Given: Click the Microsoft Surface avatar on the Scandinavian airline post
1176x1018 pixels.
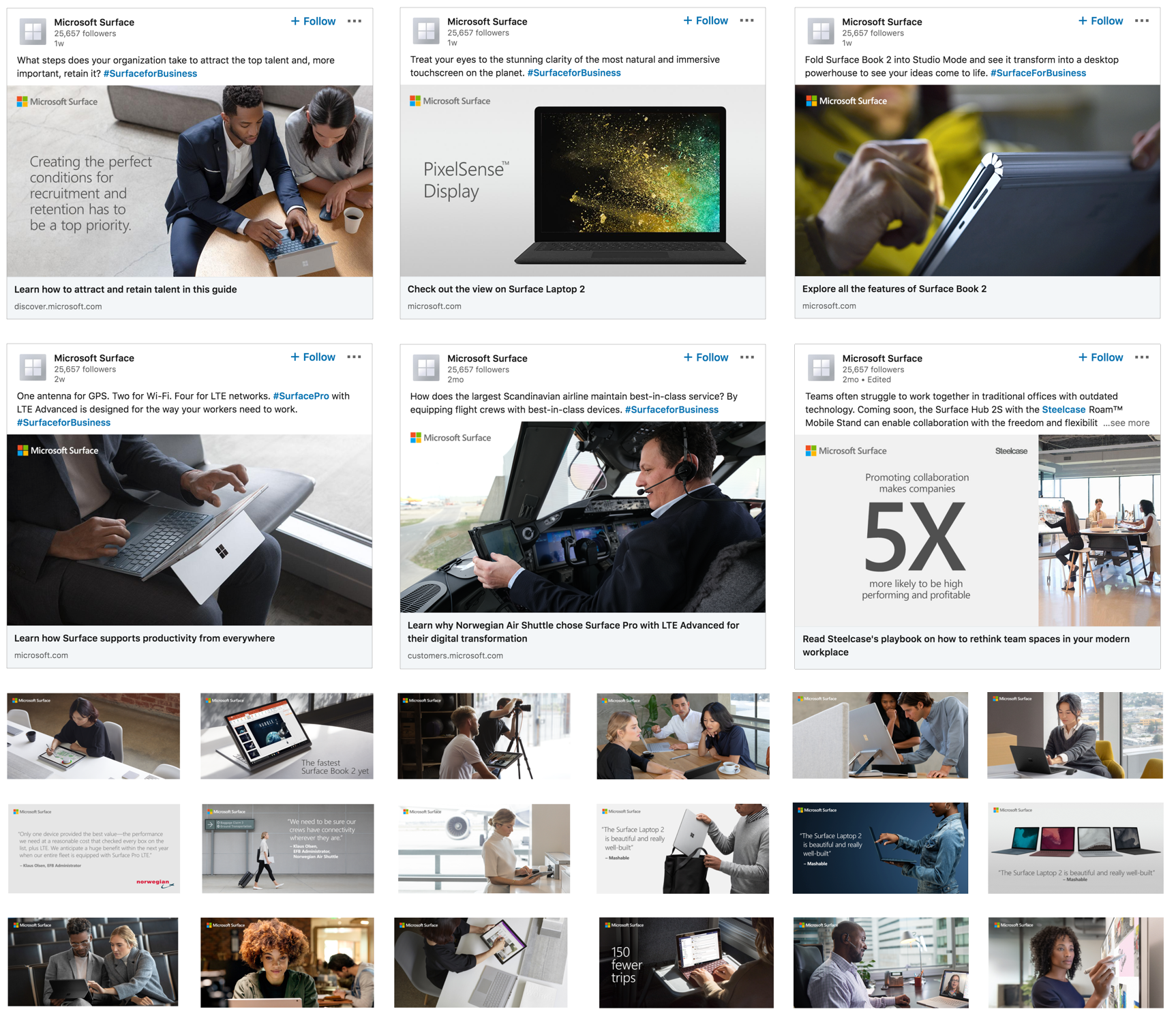Looking at the screenshot, I should coord(425,368).
